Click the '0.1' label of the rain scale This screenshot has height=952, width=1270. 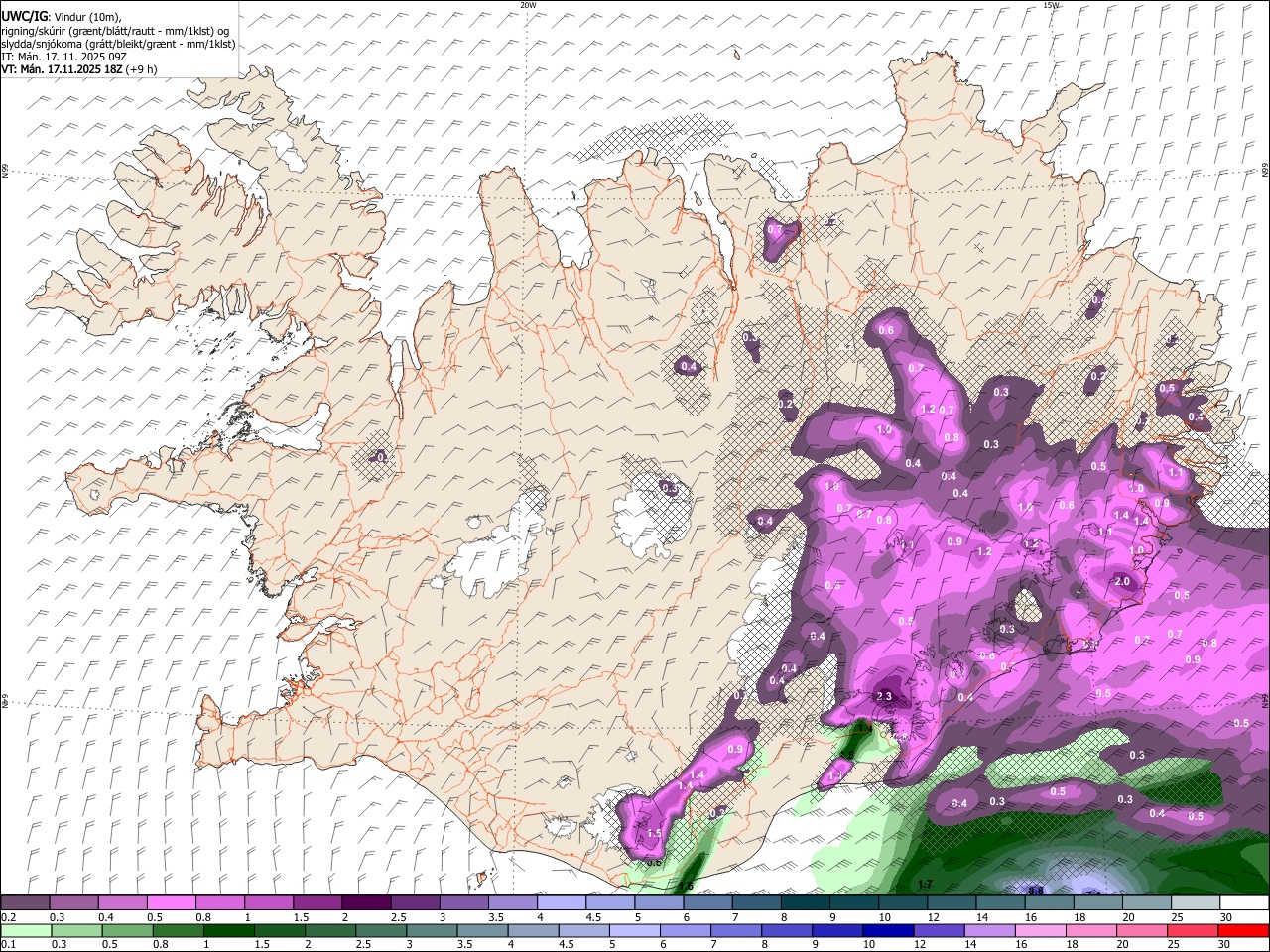coord(10,944)
